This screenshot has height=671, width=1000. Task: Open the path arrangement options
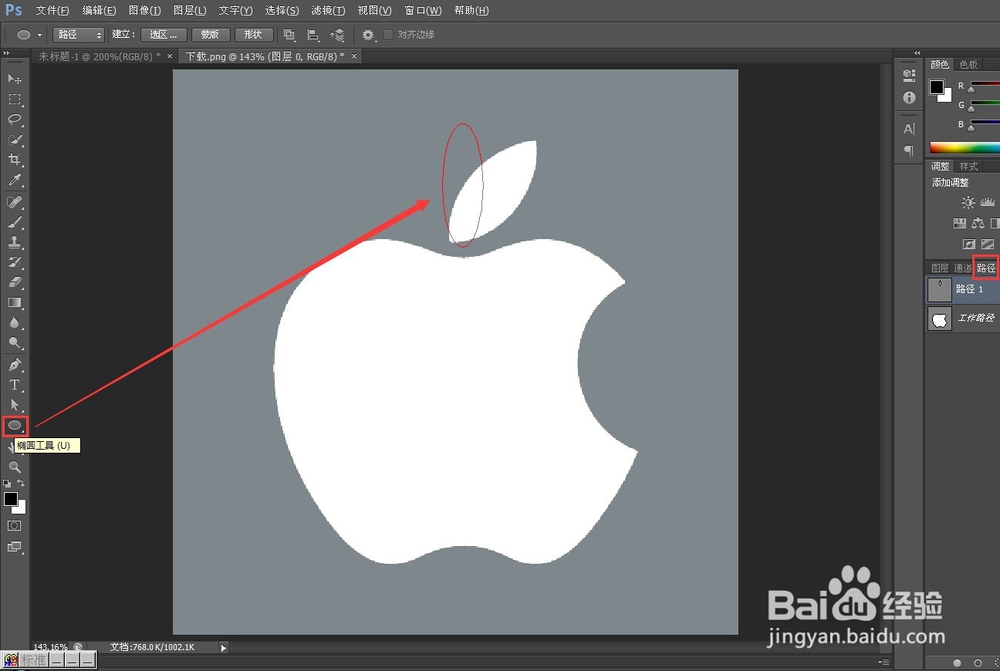[x=337, y=34]
